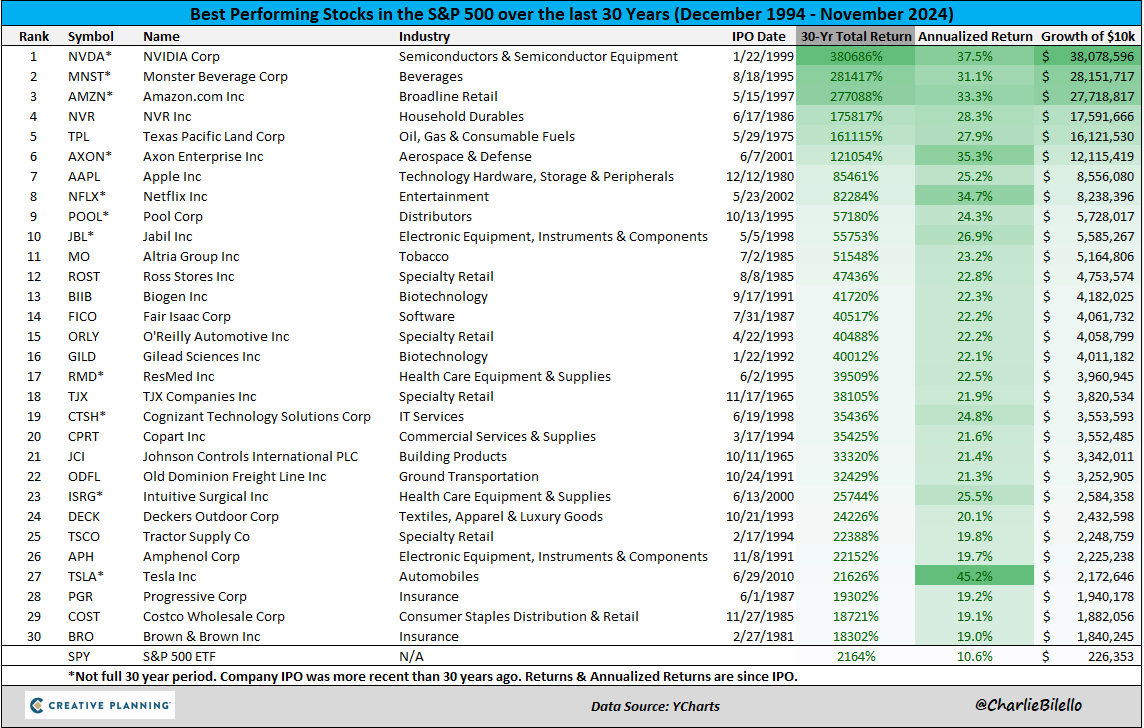Image resolution: width=1144 pixels, height=728 pixels.
Task: Click the TJX Companies Inc name
Action: (199, 397)
